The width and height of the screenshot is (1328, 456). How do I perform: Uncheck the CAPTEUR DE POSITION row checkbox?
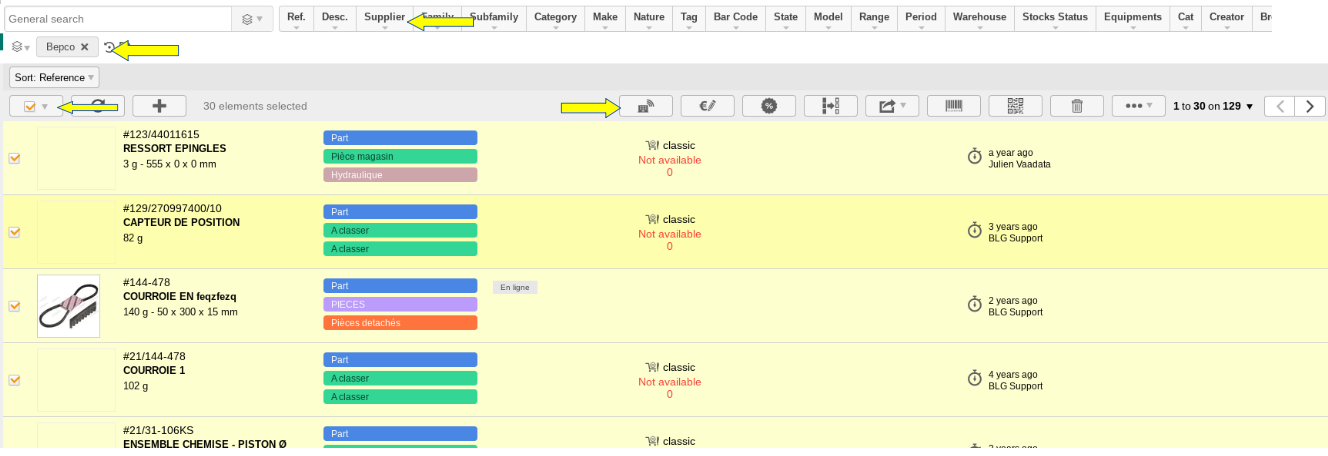pyautogui.click(x=14, y=232)
